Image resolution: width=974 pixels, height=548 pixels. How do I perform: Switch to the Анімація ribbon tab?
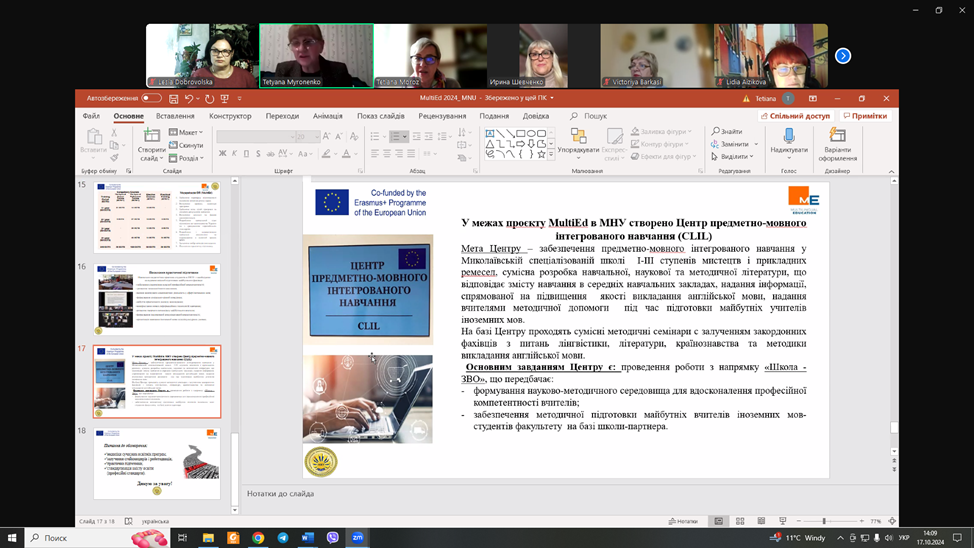[x=327, y=116]
